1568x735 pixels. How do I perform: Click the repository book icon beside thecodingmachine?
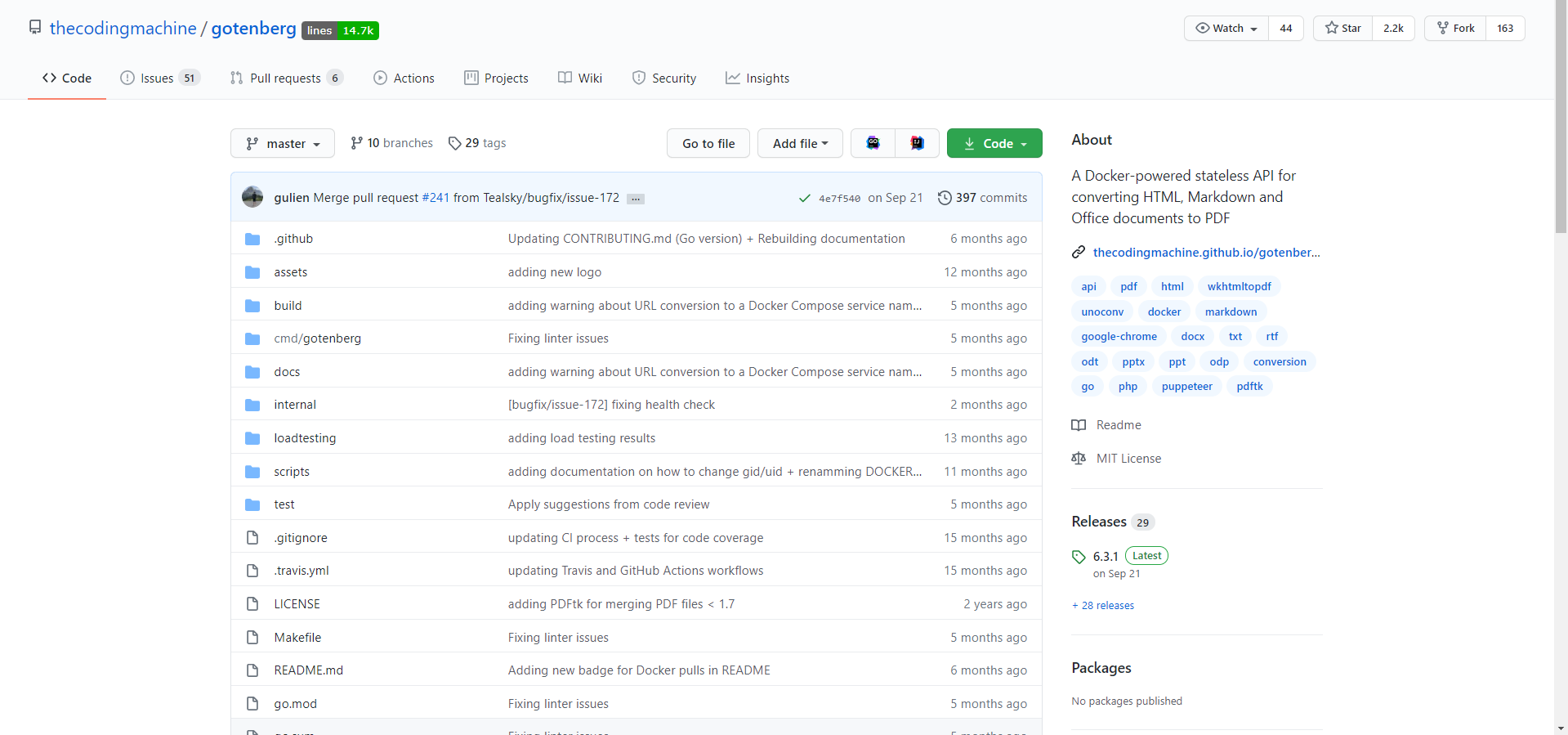click(x=35, y=28)
